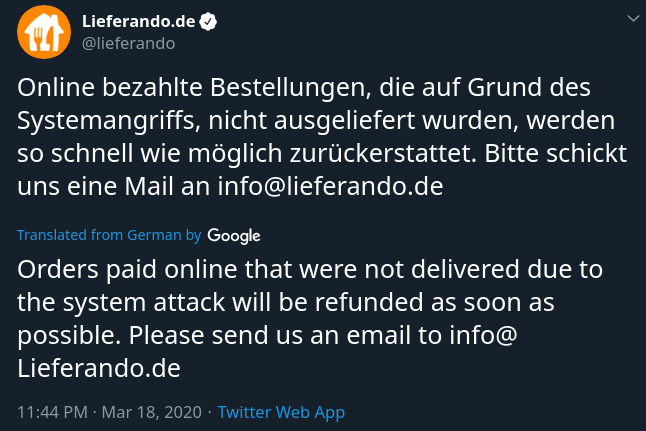Open the Lieferando orange house avatar

pyautogui.click(x=44, y=32)
